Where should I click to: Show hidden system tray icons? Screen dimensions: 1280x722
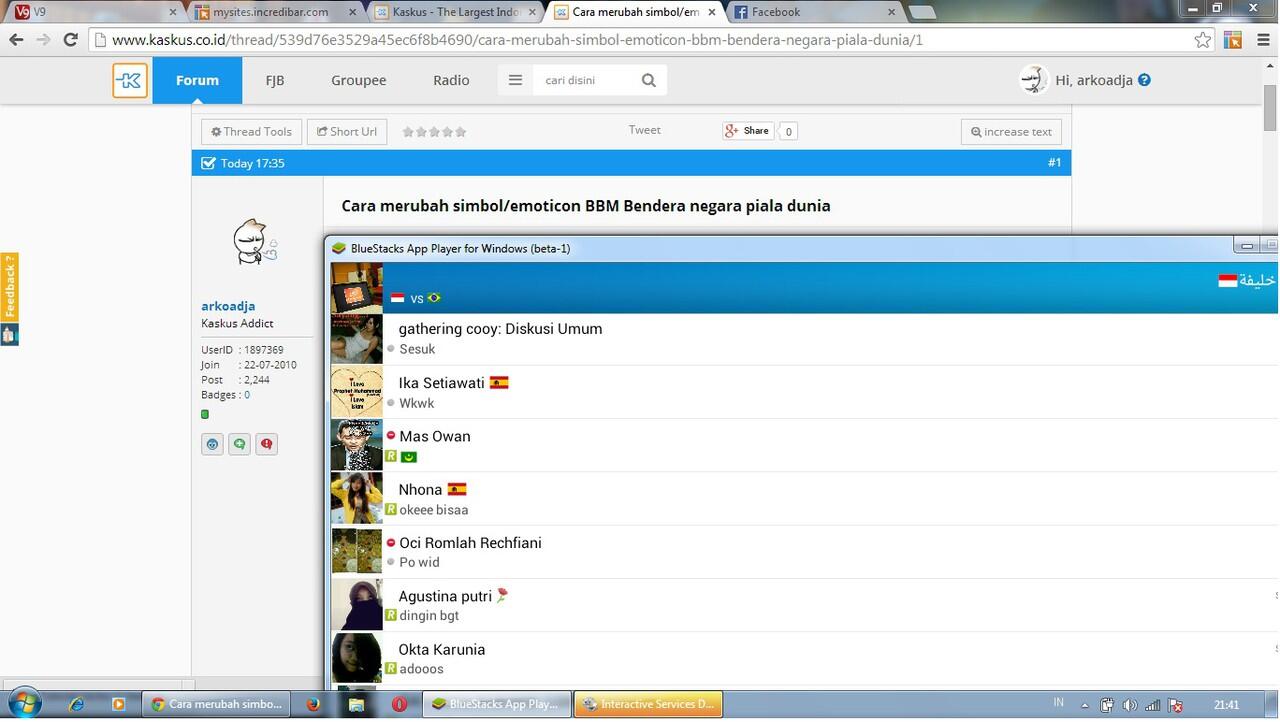pyautogui.click(x=1085, y=705)
